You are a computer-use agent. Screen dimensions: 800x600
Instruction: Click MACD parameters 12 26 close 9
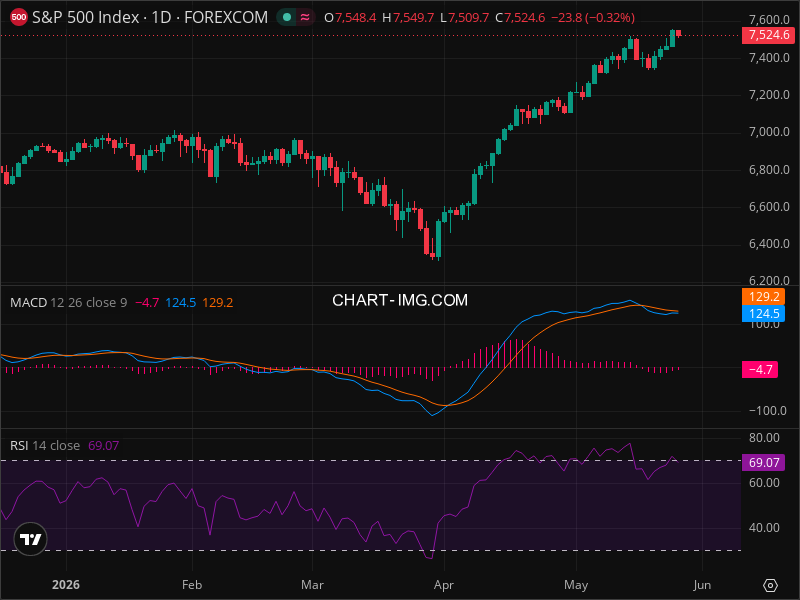point(89,303)
